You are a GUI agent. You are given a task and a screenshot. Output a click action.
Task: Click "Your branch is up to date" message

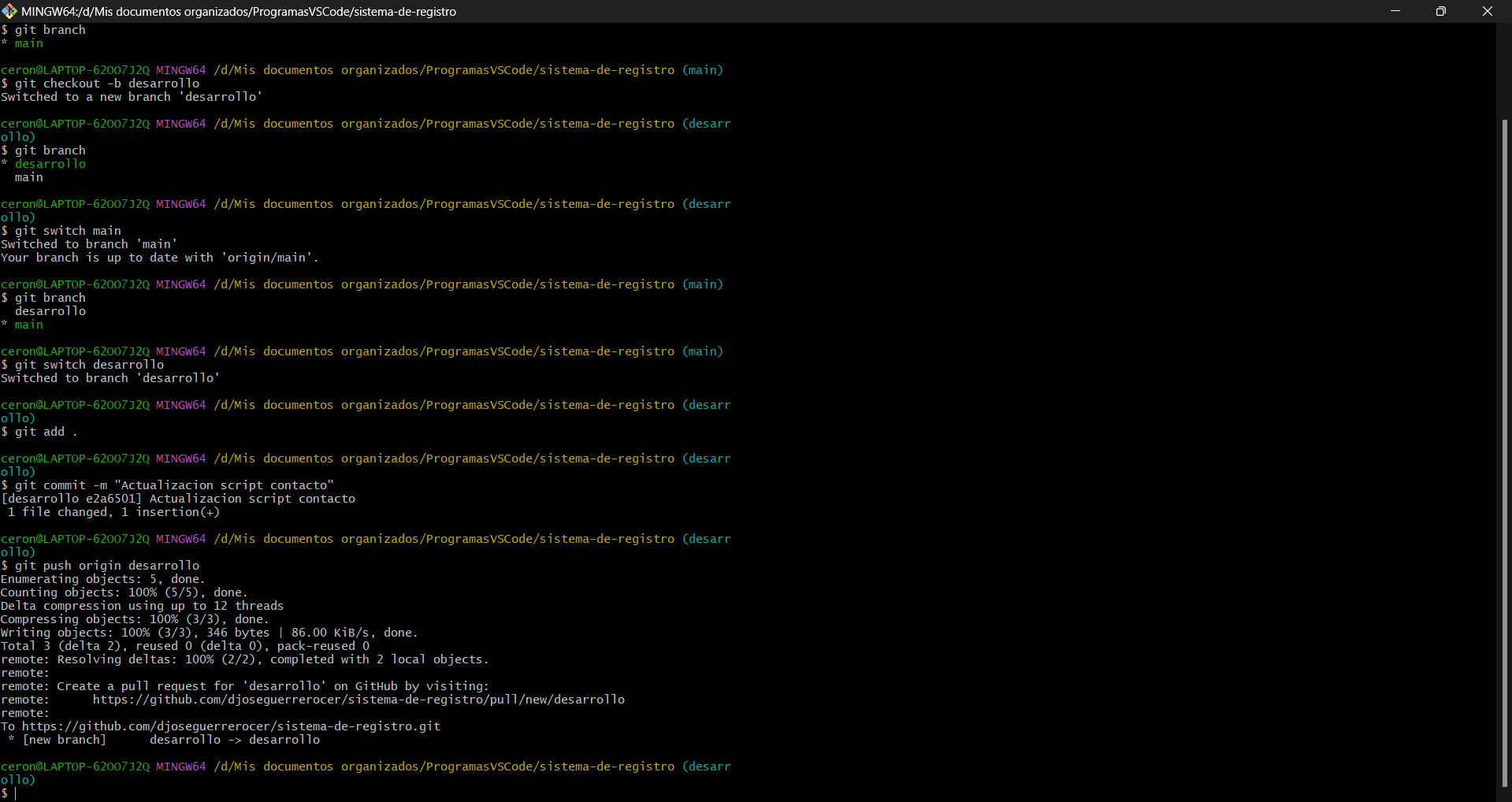tap(160, 258)
